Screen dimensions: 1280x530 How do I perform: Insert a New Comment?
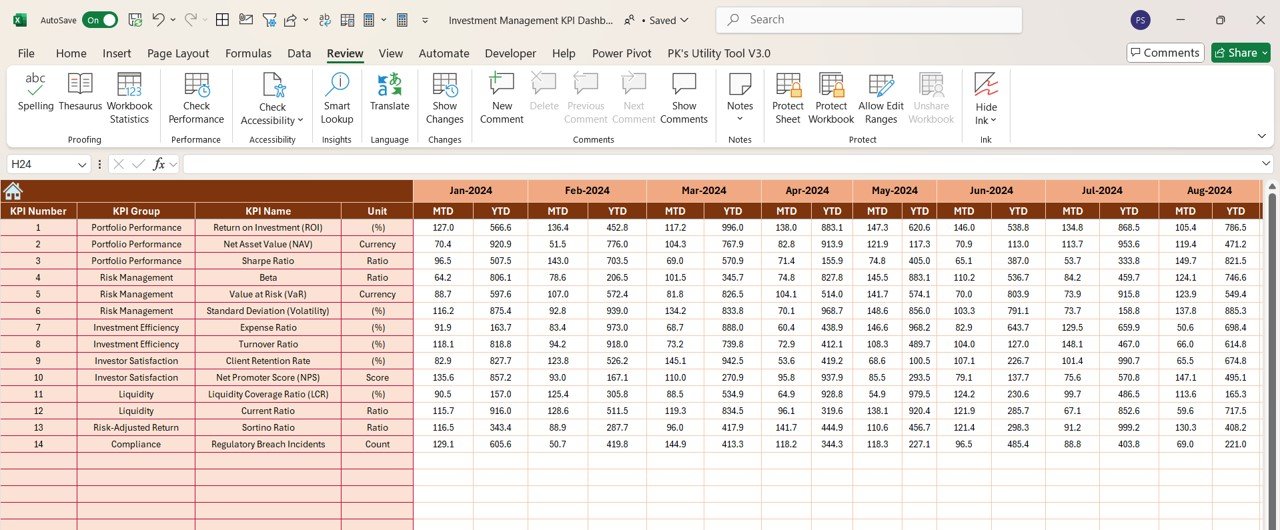tap(502, 99)
